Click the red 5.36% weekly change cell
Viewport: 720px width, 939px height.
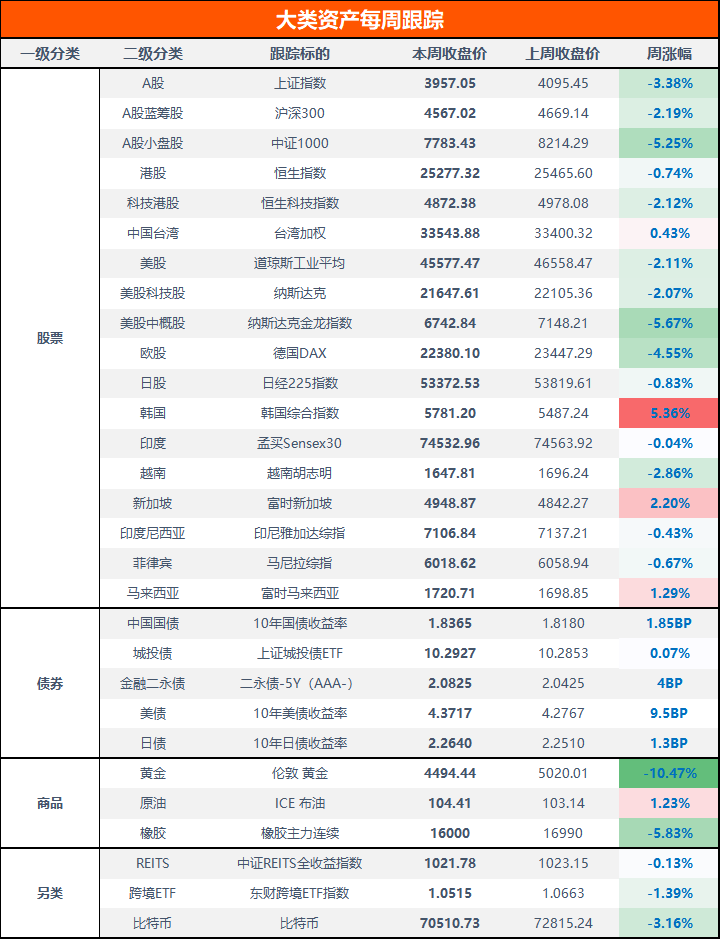pos(669,413)
